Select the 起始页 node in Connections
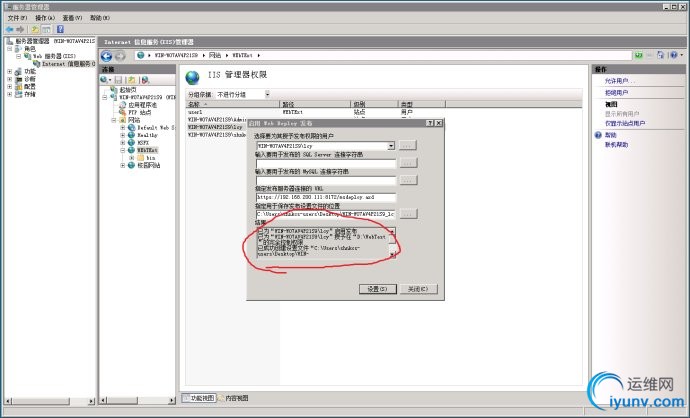Screen dimensions: 690x418 click(128, 90)
